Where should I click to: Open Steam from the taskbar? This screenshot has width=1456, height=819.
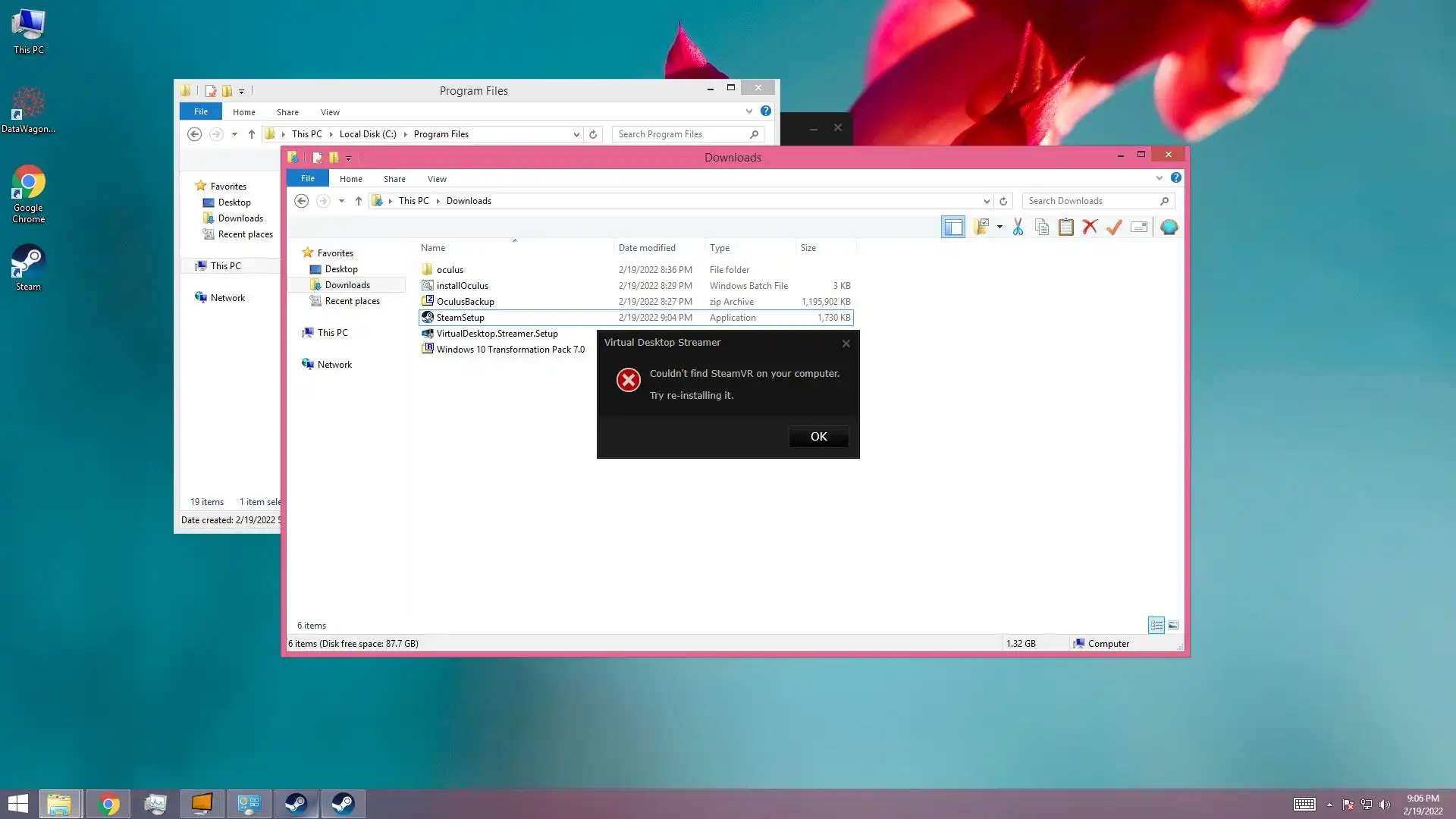296,803
